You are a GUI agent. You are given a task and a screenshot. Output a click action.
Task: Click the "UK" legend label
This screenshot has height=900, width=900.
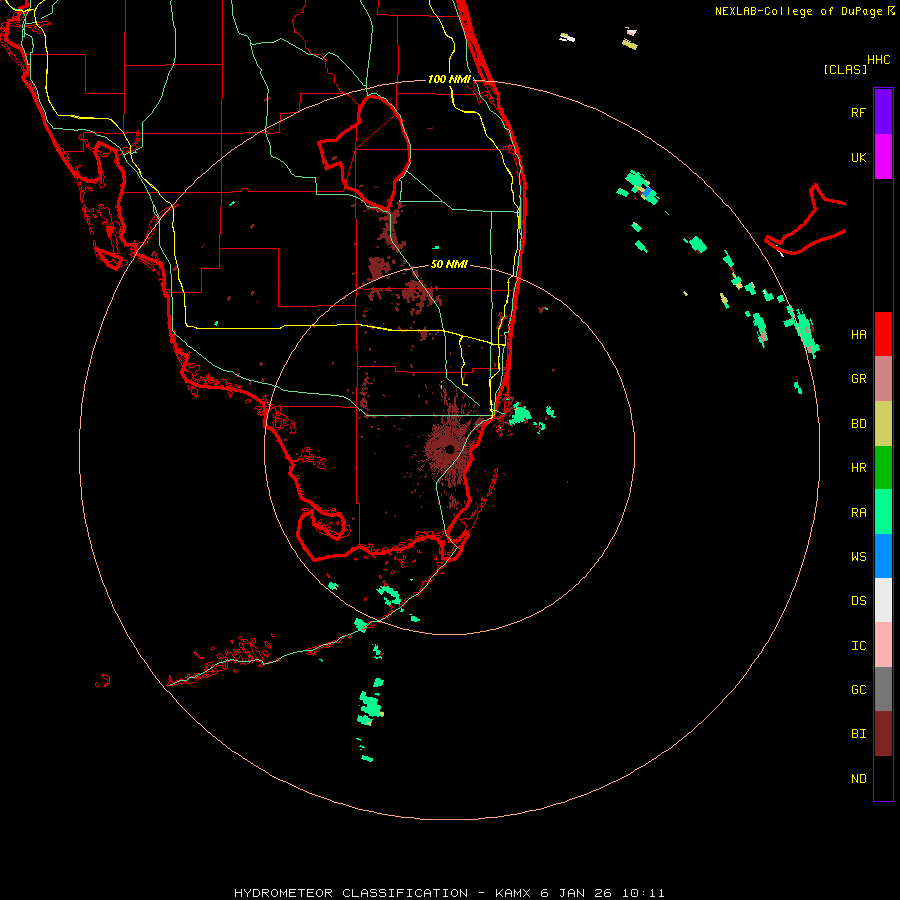858,157
